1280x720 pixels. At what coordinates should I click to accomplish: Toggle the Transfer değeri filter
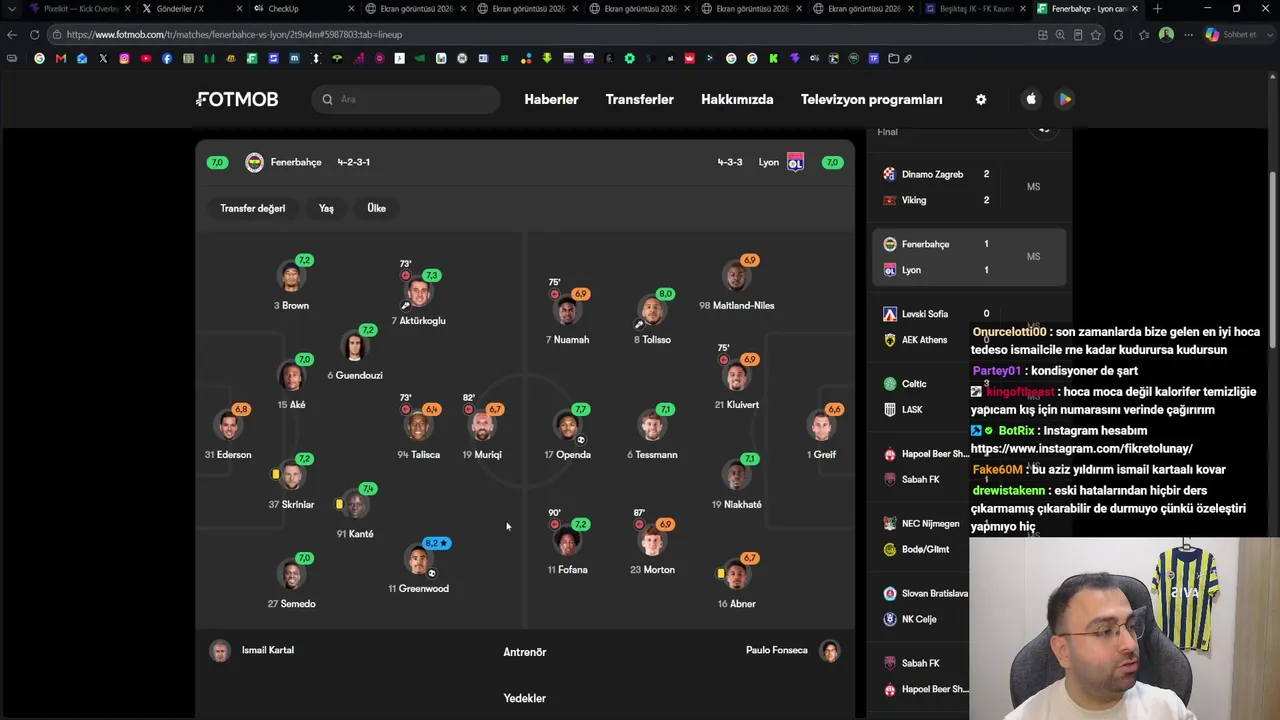pyautogui.click(x=253, y=208)
